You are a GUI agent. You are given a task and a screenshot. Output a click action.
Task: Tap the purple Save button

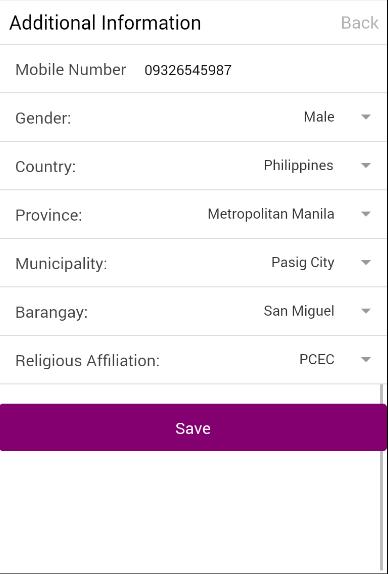pos(193,428)
